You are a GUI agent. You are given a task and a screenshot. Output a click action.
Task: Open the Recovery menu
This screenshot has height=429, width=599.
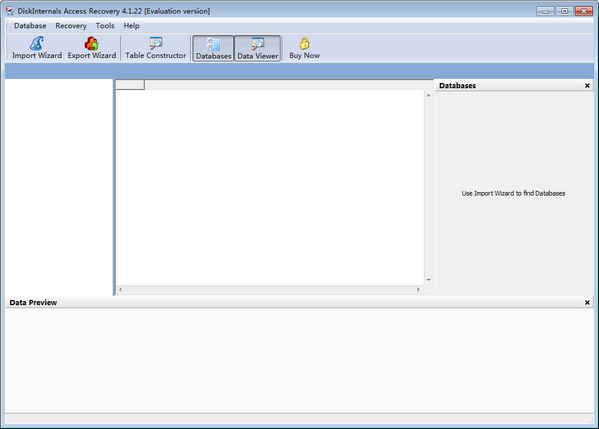coord(71,26)
